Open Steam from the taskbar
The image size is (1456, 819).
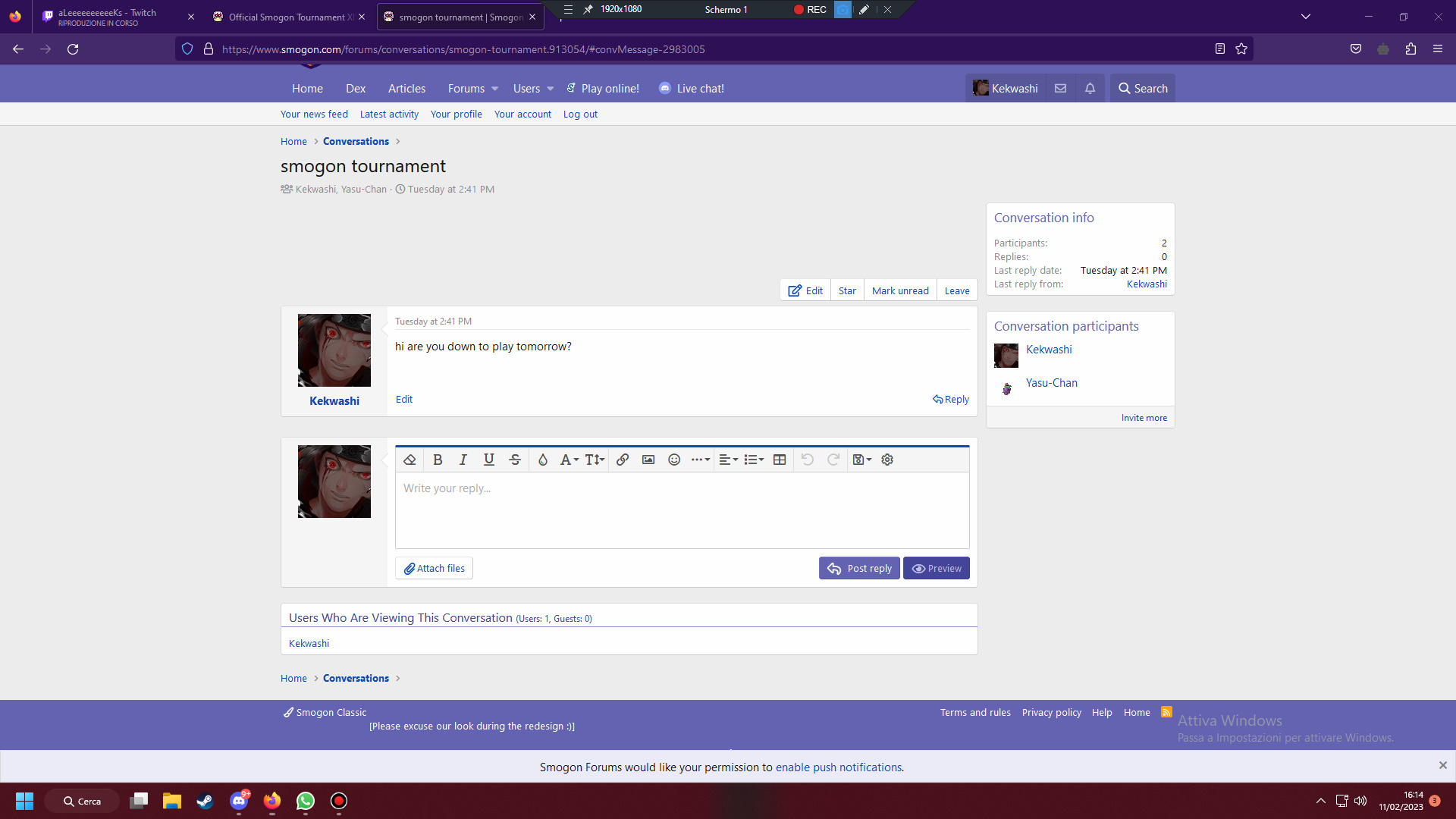[x=205, y=801]
